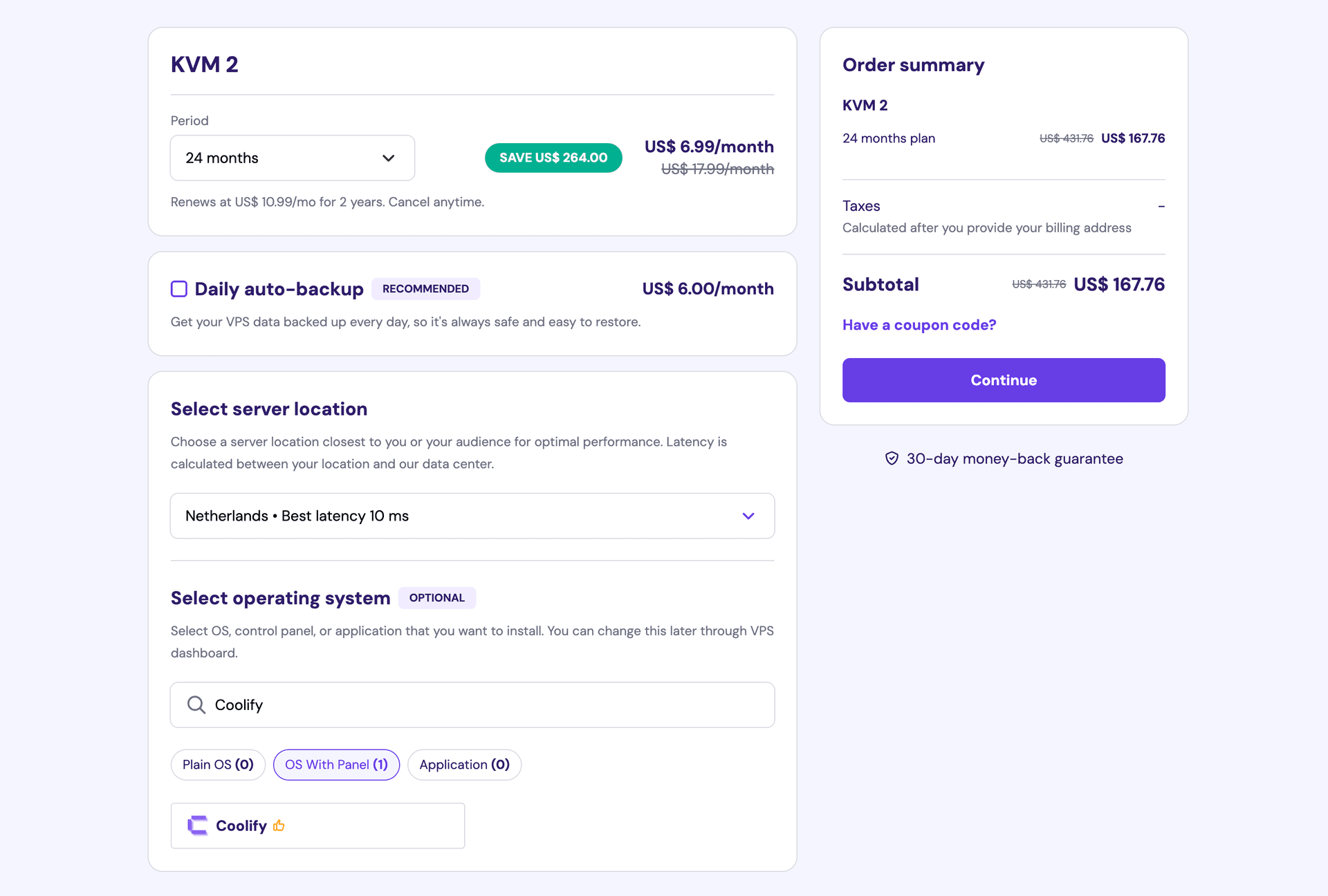Click the "SAVE US$ 264.00" badge
This screenshot has height=896, width=1328.
pyautogui.click(x=553, y=158)
